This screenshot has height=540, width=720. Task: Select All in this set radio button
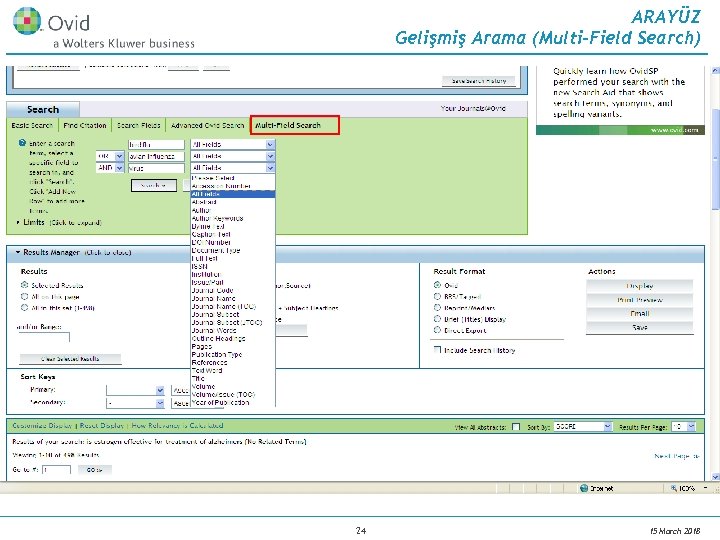(24, 308)
